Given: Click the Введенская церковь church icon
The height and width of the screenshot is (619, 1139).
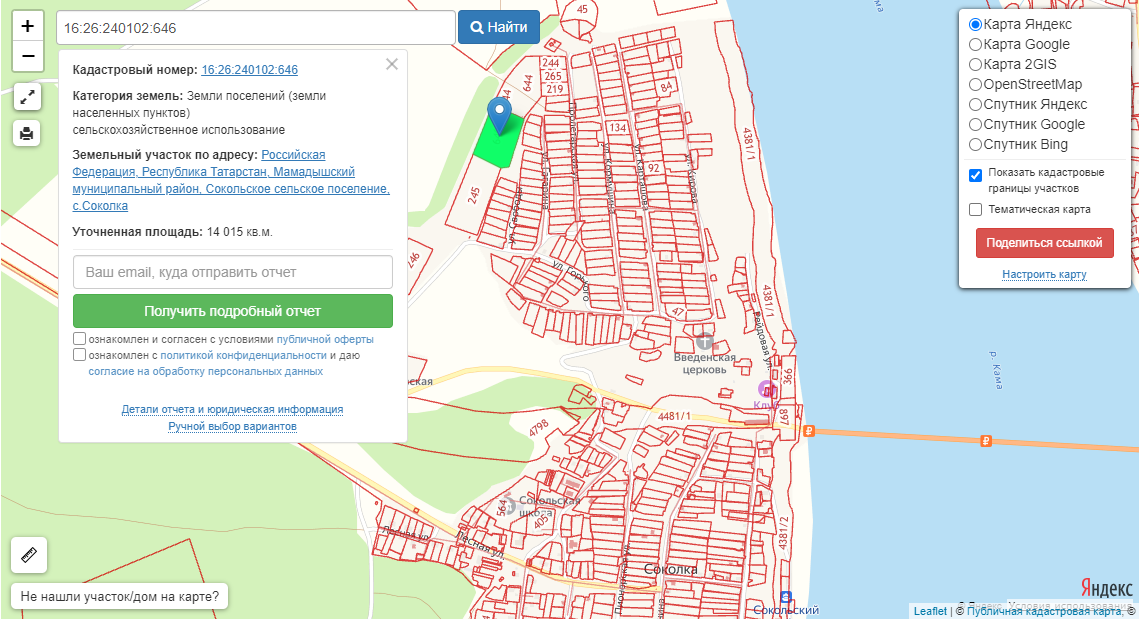Looking at the screenshot, I should (705, 341).
